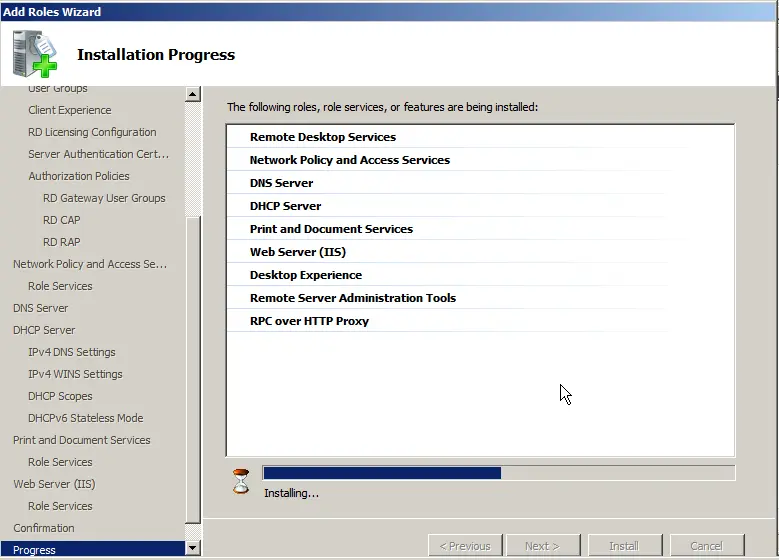Click Remote Desktop Services in install list
Viewport: 779px width, 560px height.
(x=322, y=137)
